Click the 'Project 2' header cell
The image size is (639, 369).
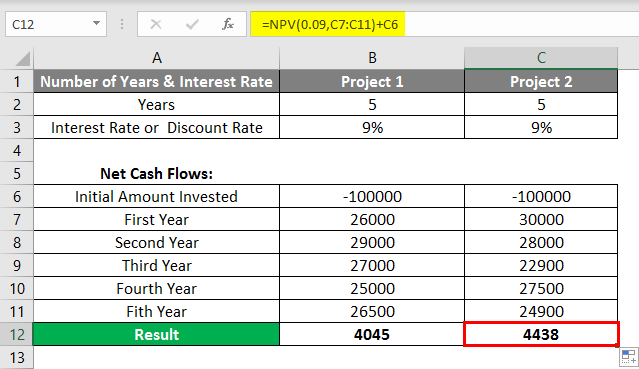(x=541, y=82)
